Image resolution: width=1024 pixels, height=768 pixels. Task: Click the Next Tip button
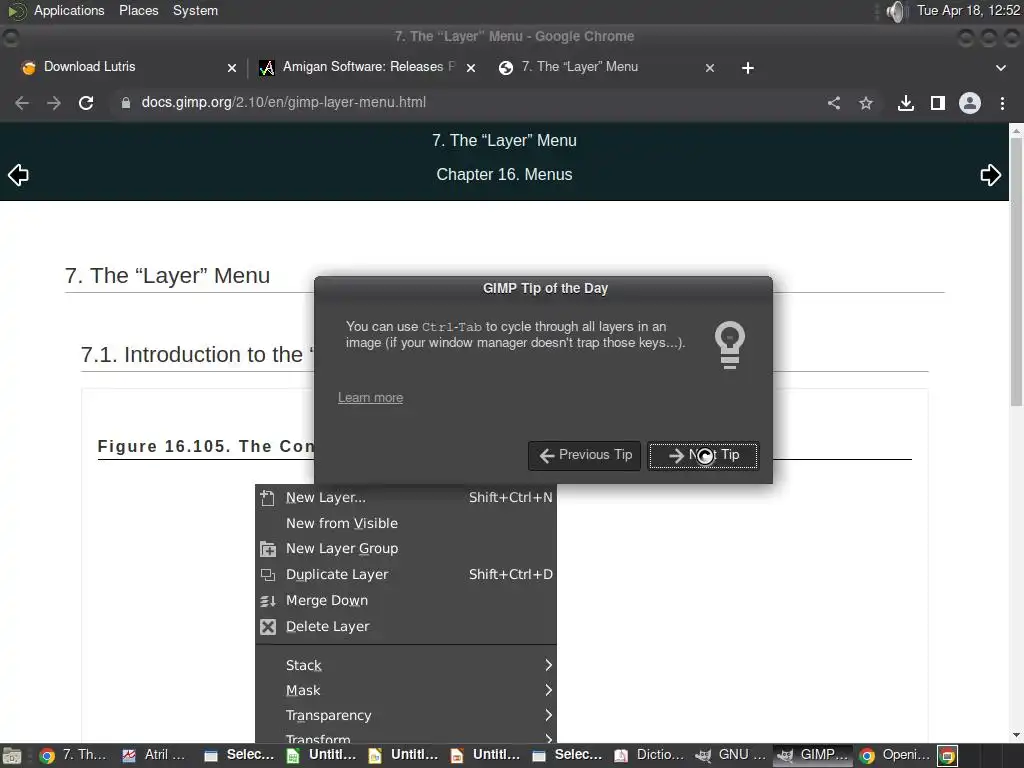[703, 455]
